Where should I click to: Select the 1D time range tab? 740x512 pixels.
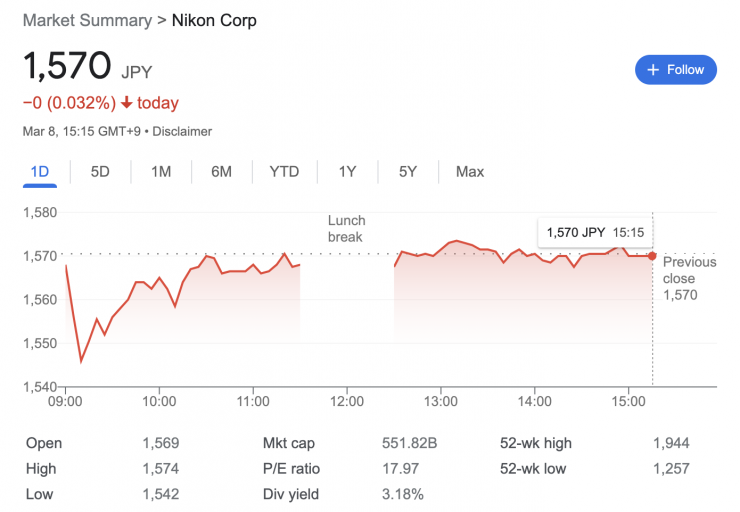click(x=40, y=172)
